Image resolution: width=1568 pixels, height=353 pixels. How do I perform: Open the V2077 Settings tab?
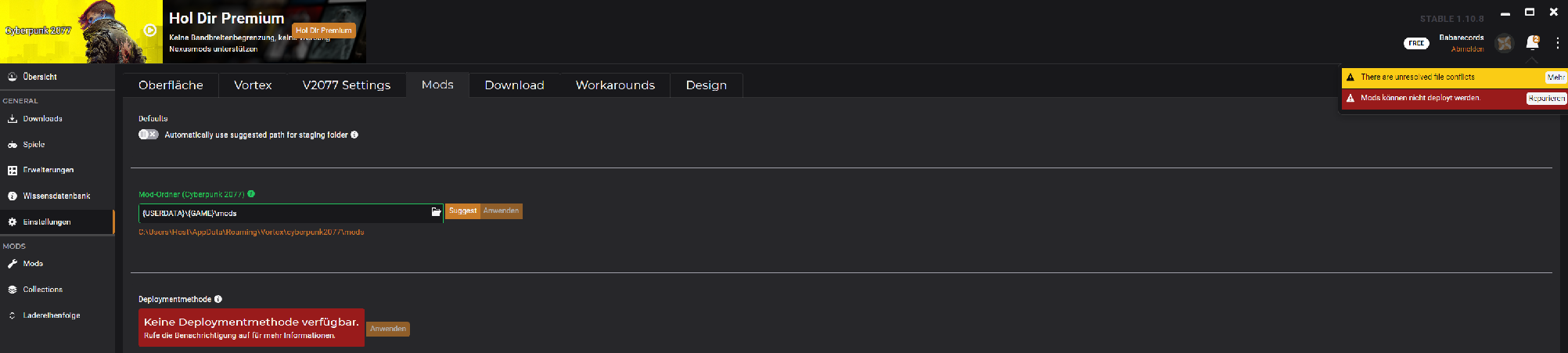point(346,85)
